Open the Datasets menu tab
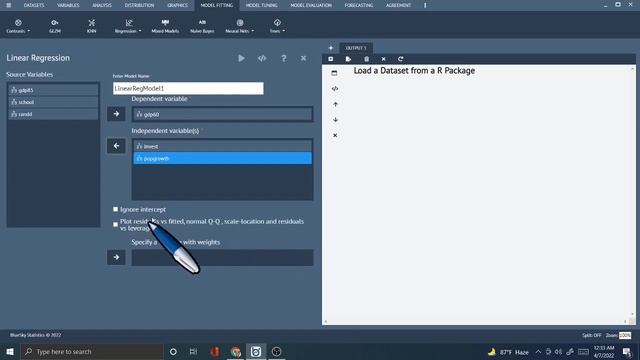Viewport: 640px width, 360px height. (x=34, y=5)
